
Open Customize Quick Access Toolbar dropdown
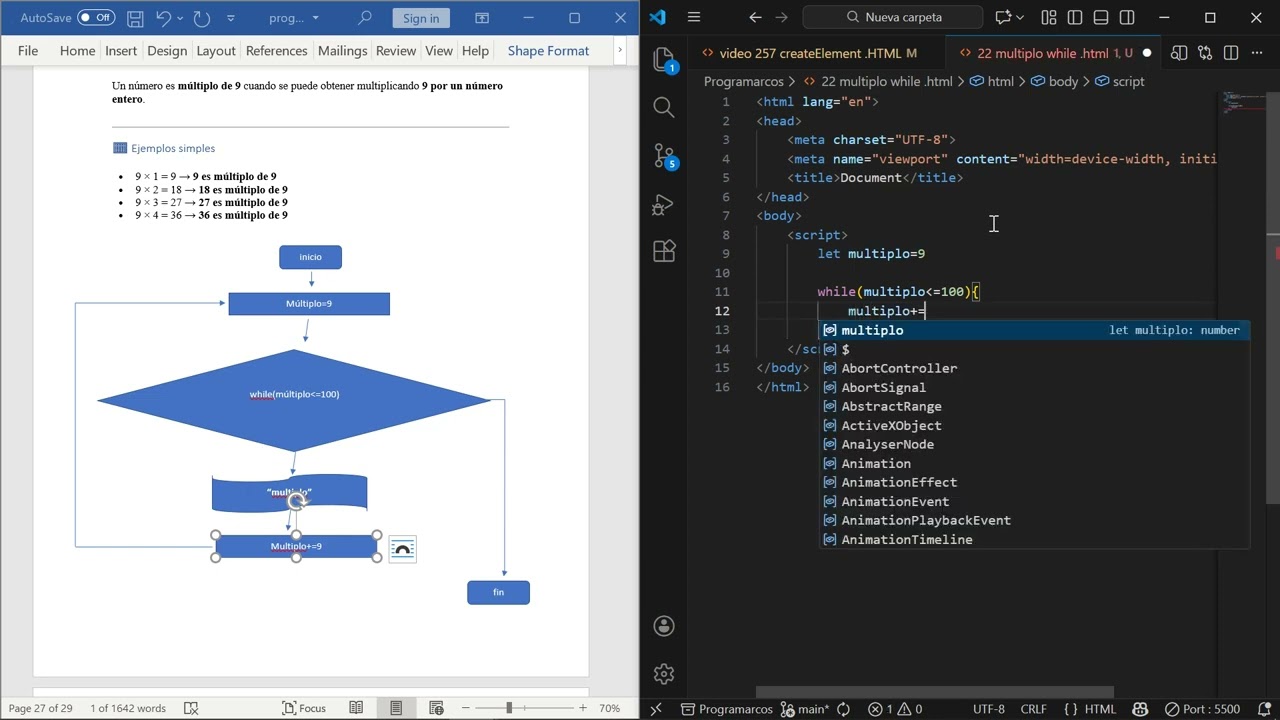[x=231, y=18]
